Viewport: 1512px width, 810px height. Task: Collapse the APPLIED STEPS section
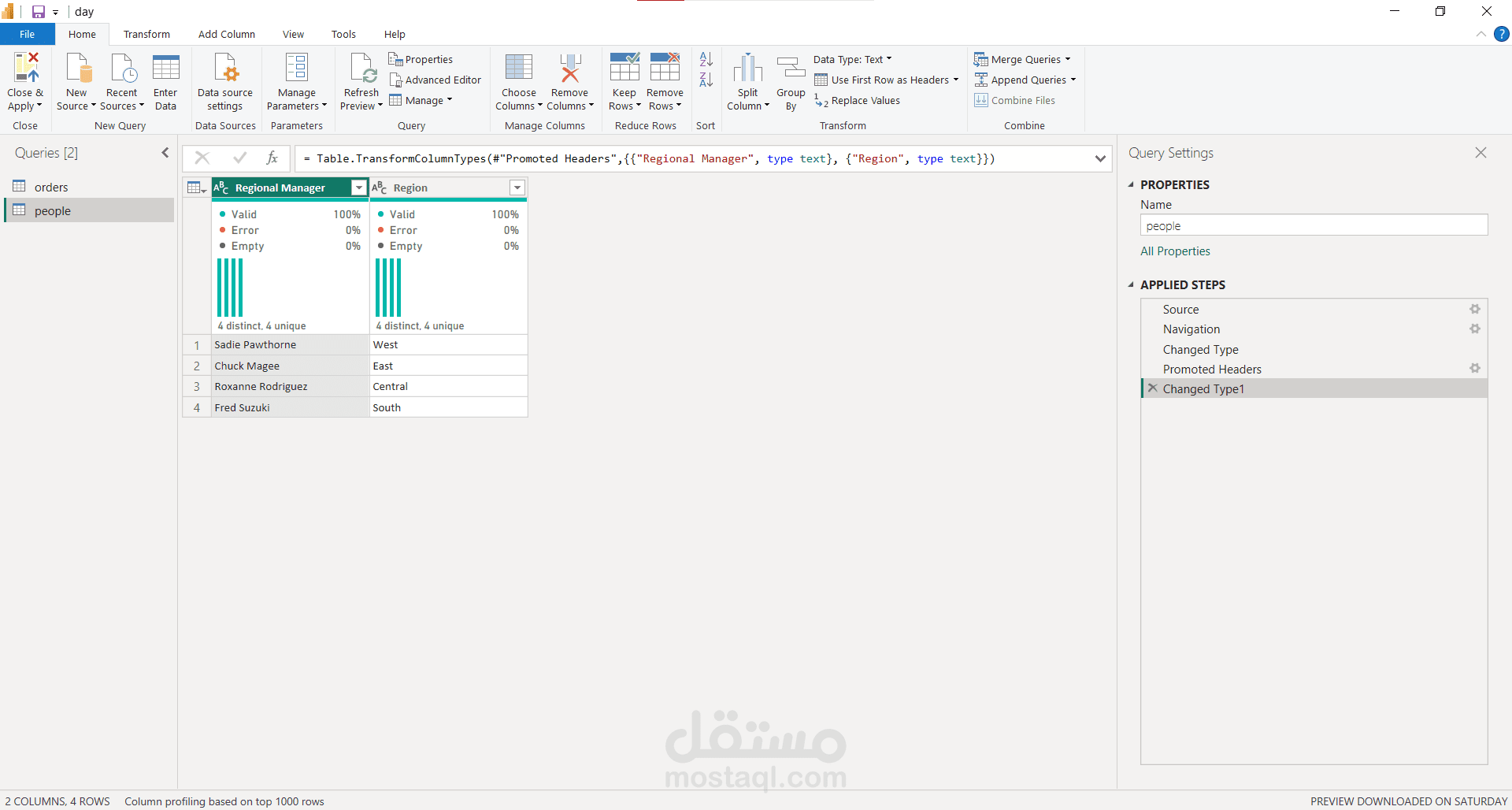pyautogui.click(x=1132, y=285)
